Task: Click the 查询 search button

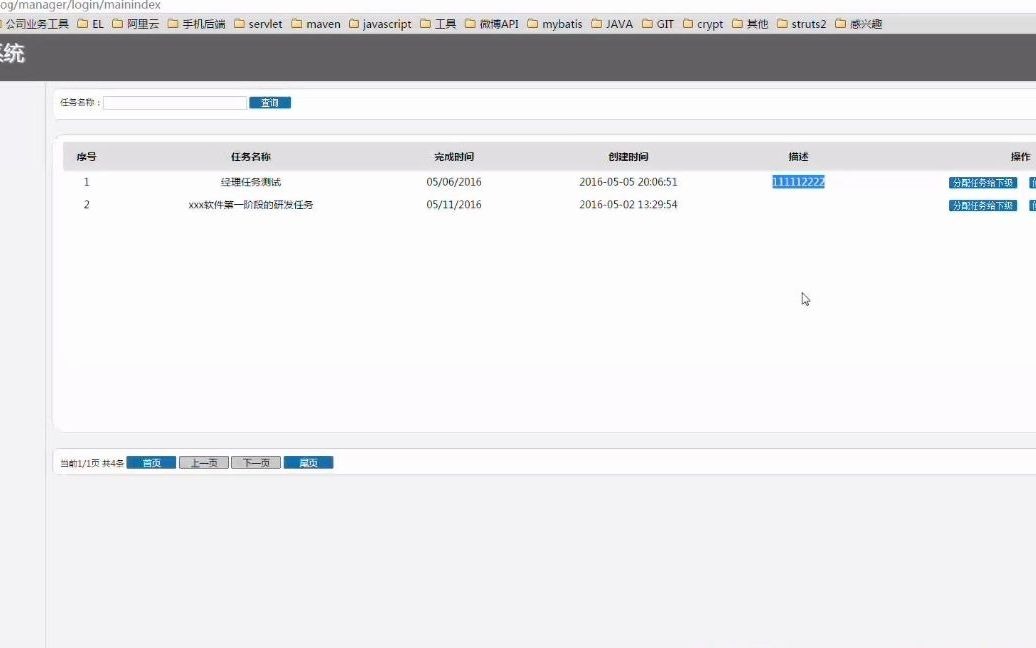Action: (x=270, y=102)
